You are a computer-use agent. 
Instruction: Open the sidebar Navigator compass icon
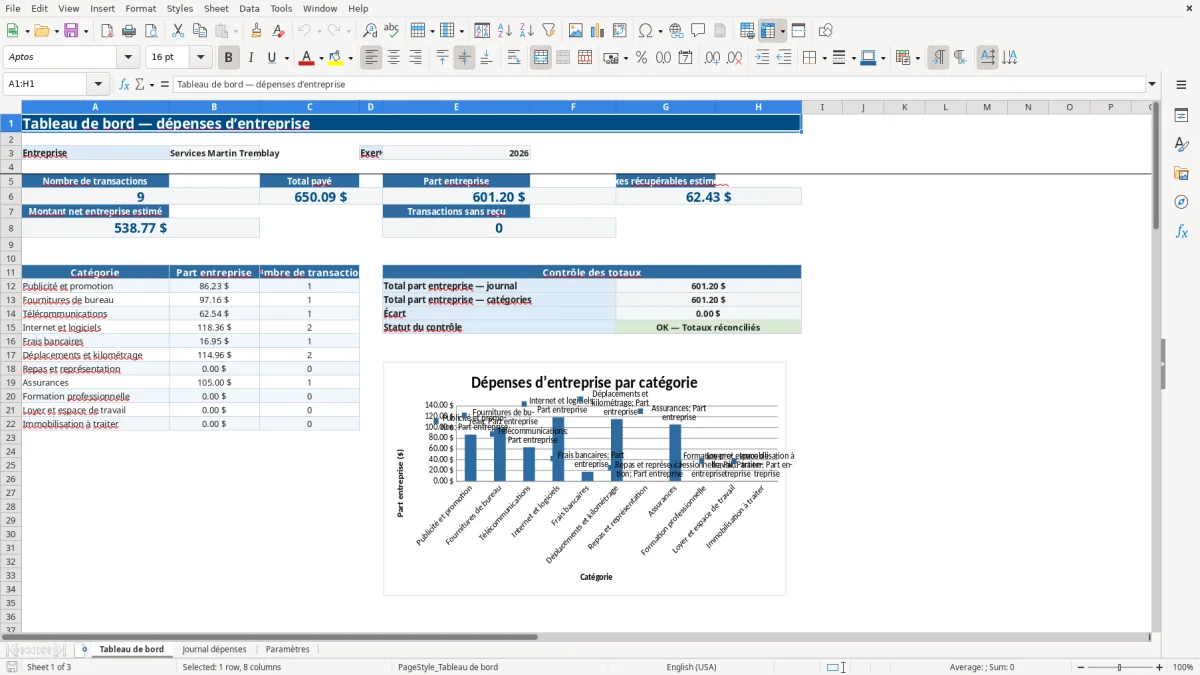1181,202
